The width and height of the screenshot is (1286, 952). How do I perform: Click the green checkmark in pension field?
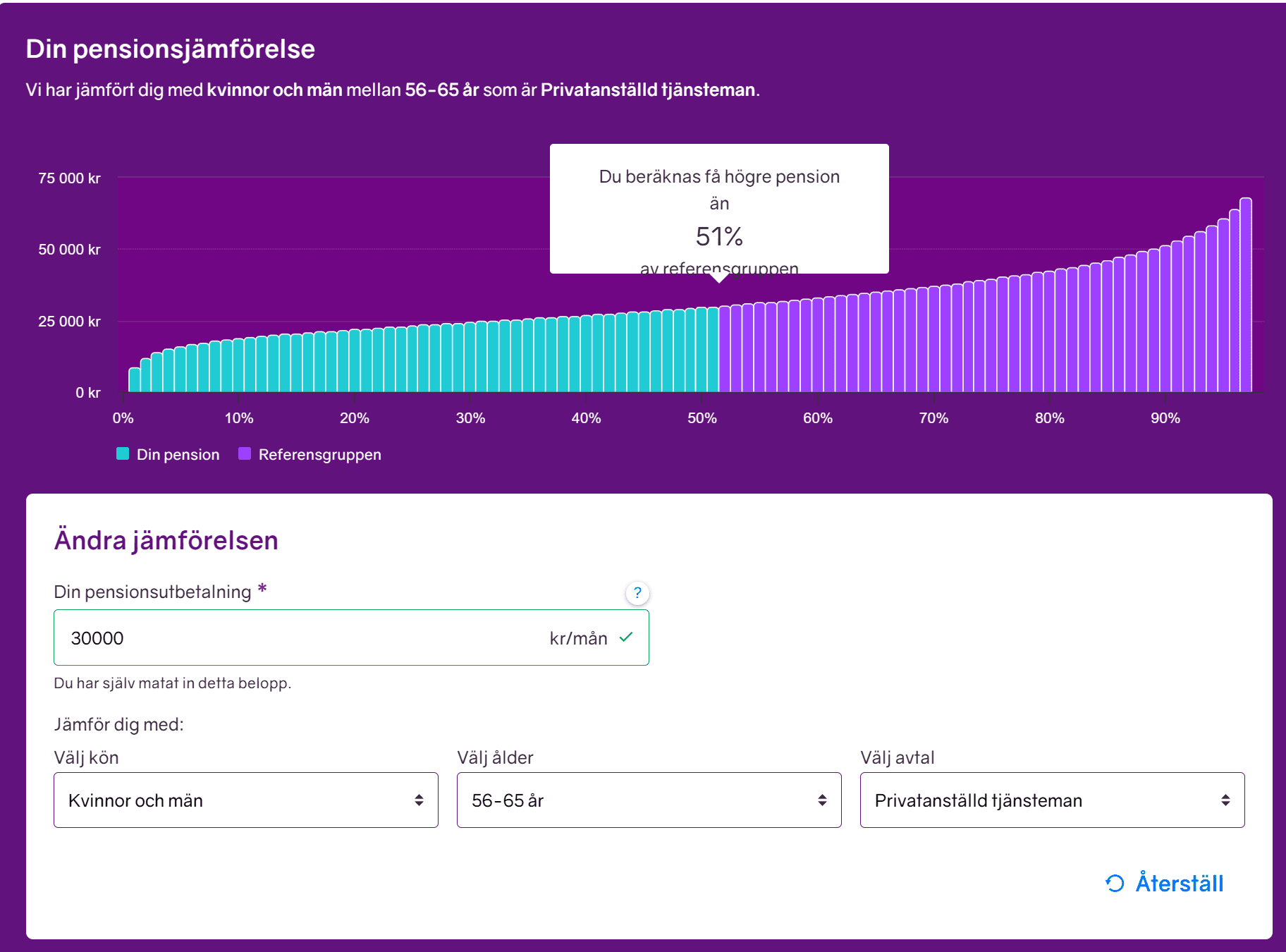tap(625, 637)
